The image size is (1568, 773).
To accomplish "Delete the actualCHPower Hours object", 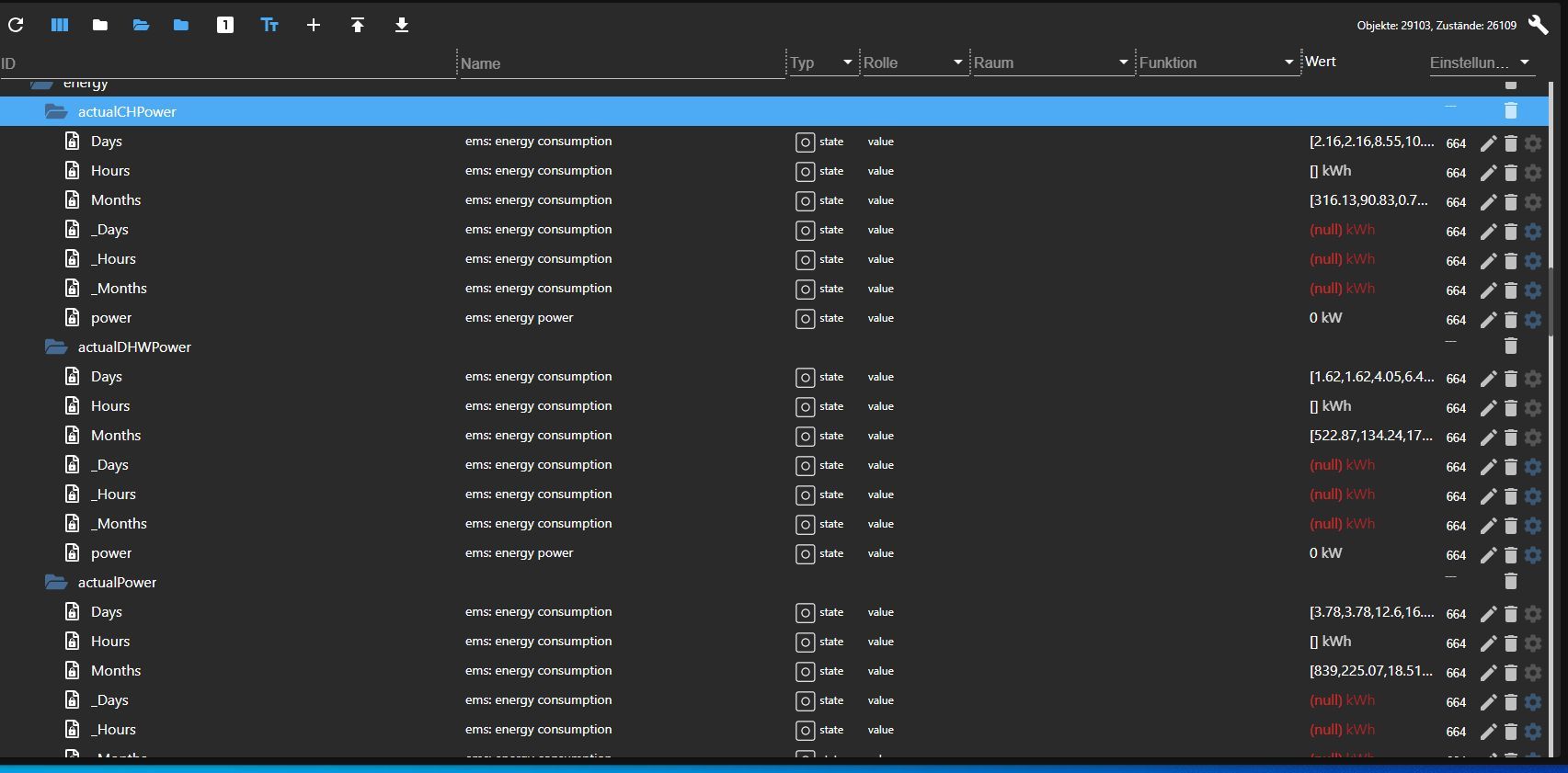I will tap(1510, 173).
